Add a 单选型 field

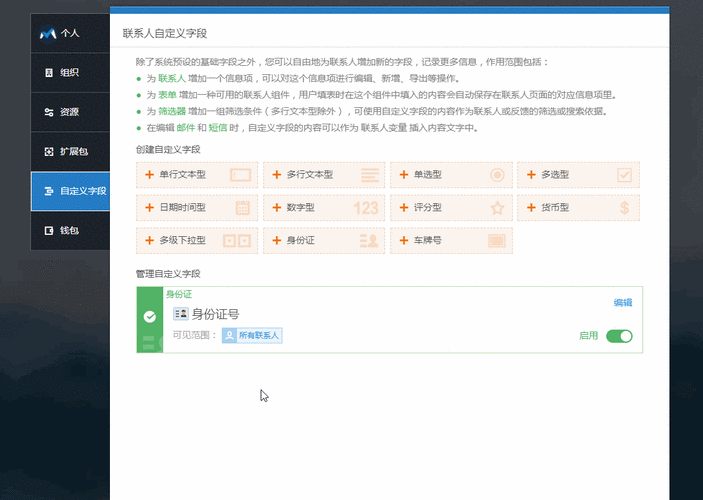(x=451, y=175)
